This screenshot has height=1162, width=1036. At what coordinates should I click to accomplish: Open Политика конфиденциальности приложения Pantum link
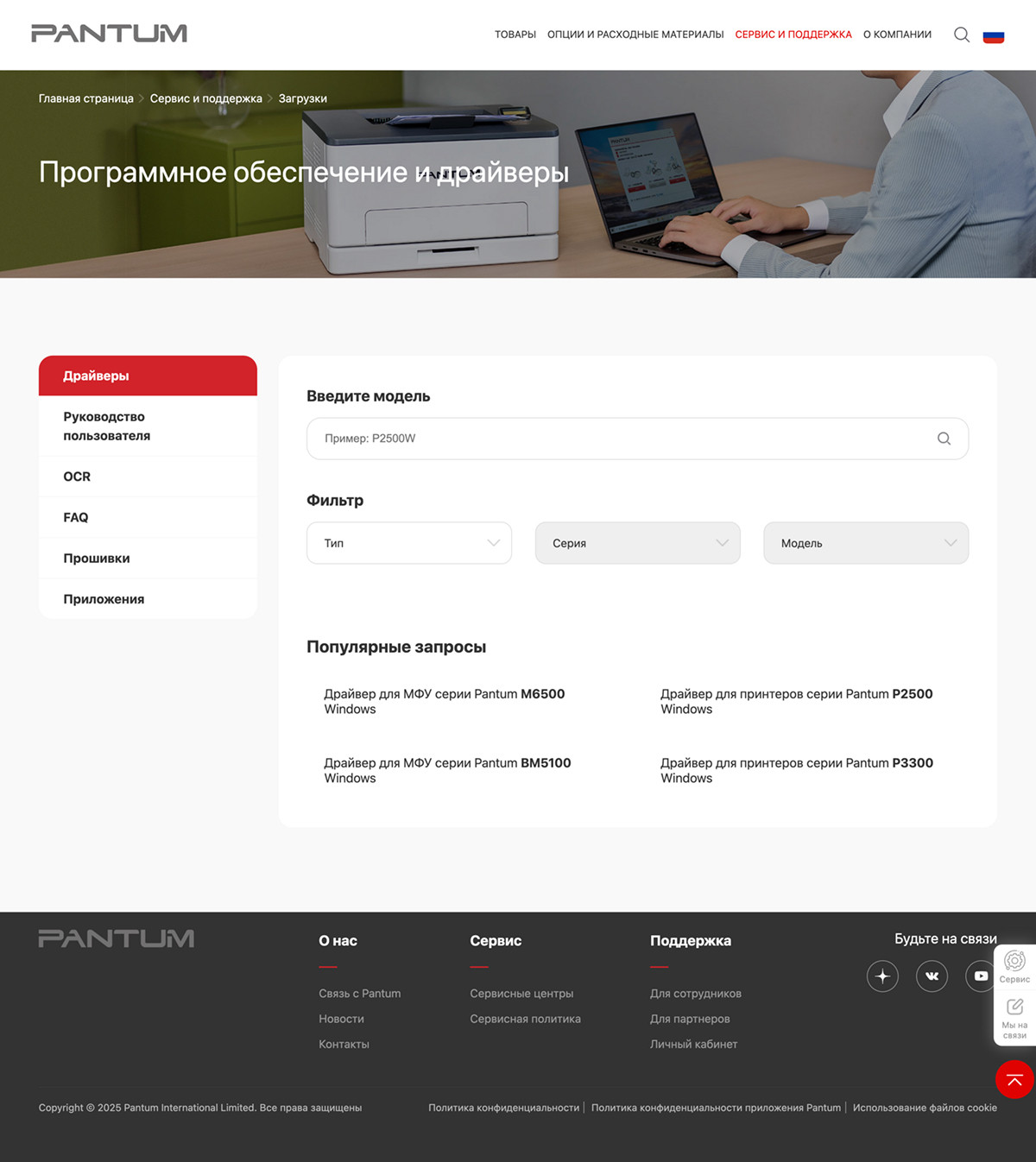pyautogui.click(x=716, y=1108)
